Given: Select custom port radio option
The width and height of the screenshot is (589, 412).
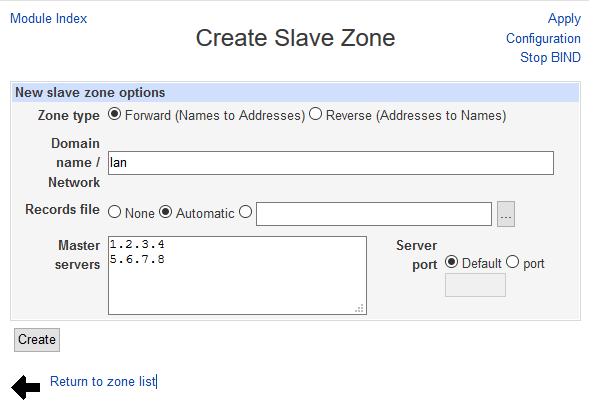Looking at the screenshot, I should coord(512,262).
